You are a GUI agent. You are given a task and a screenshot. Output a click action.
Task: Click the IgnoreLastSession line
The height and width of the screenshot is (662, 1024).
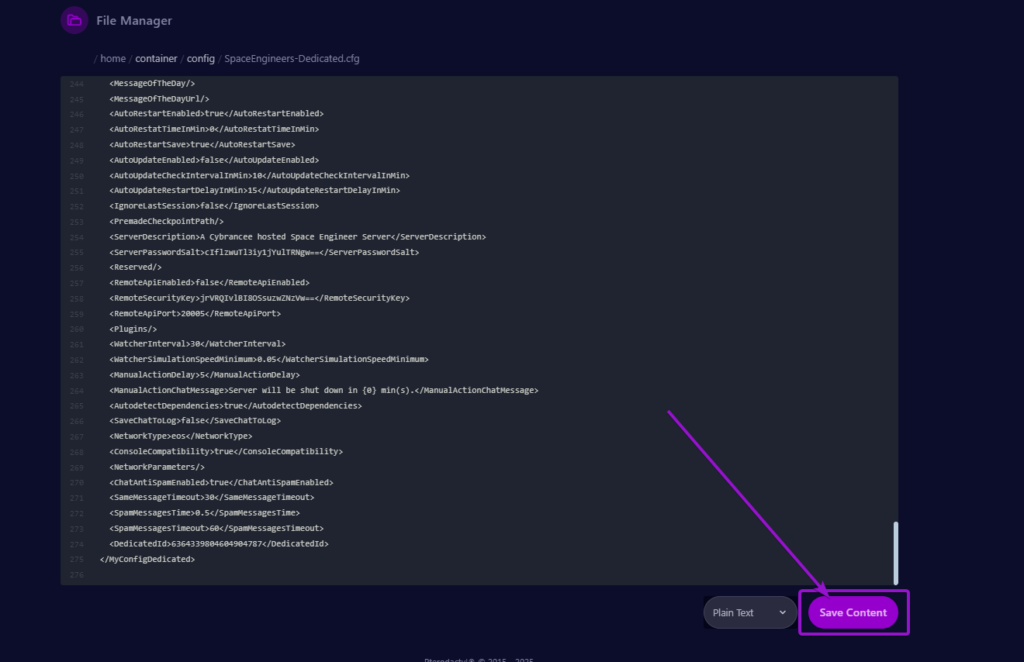tap(214, 206)
